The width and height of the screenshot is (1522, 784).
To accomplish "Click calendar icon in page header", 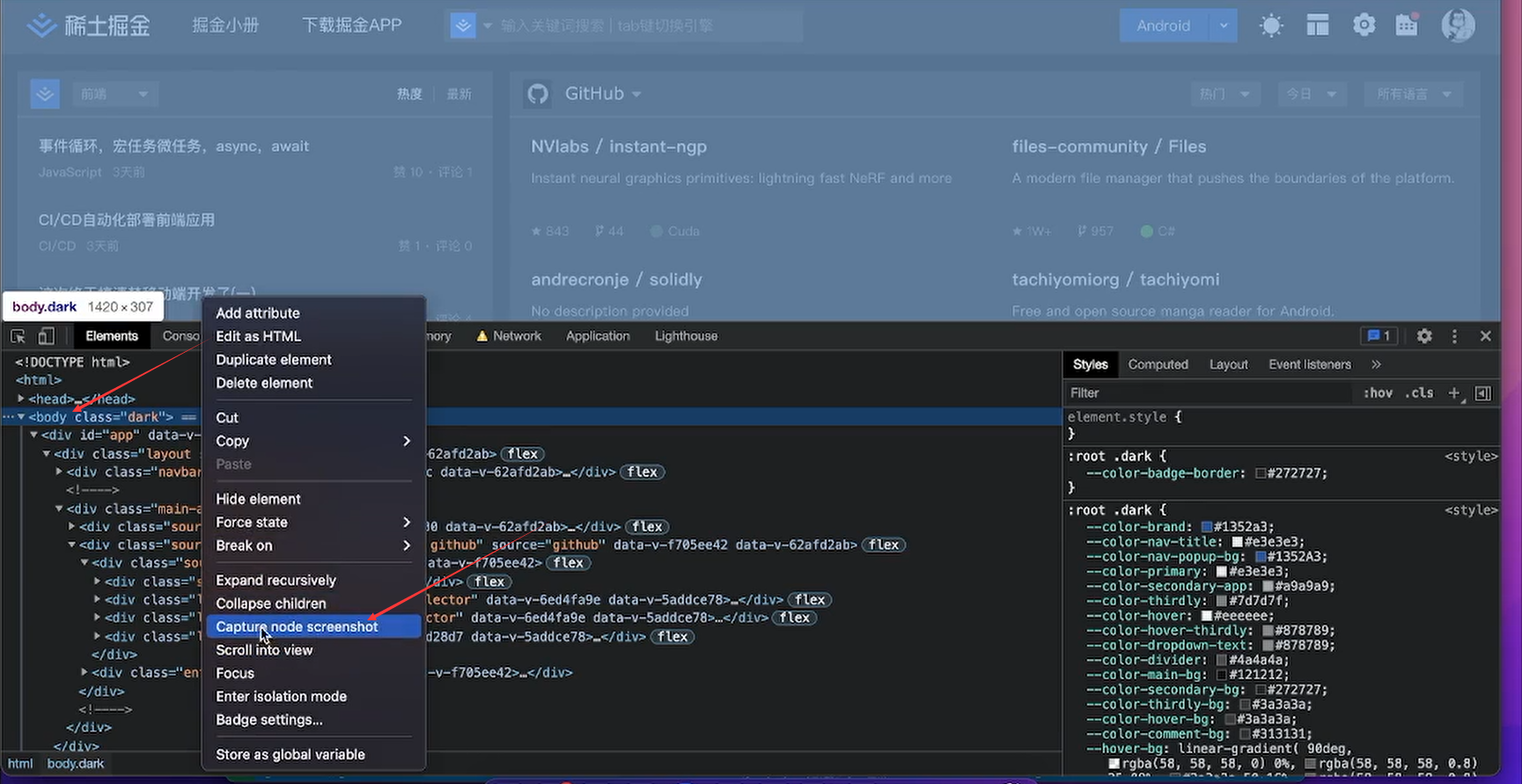I will tap(1408, 25).
